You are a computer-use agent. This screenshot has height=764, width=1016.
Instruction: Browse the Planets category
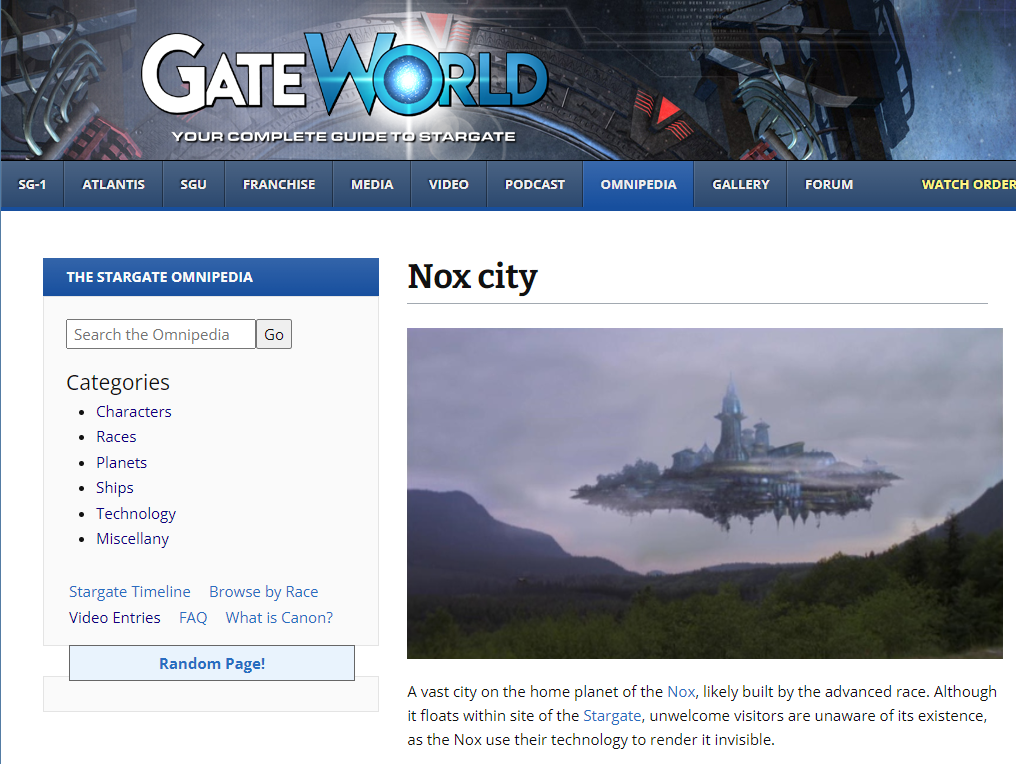click(x=121, y=463)
